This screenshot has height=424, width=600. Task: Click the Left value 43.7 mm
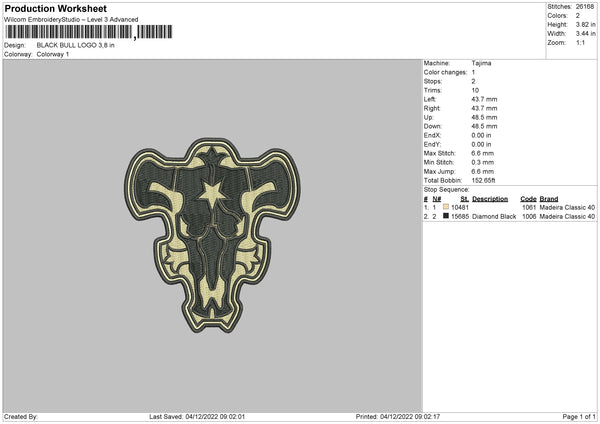pyautogui.click(x=484, y=99)
